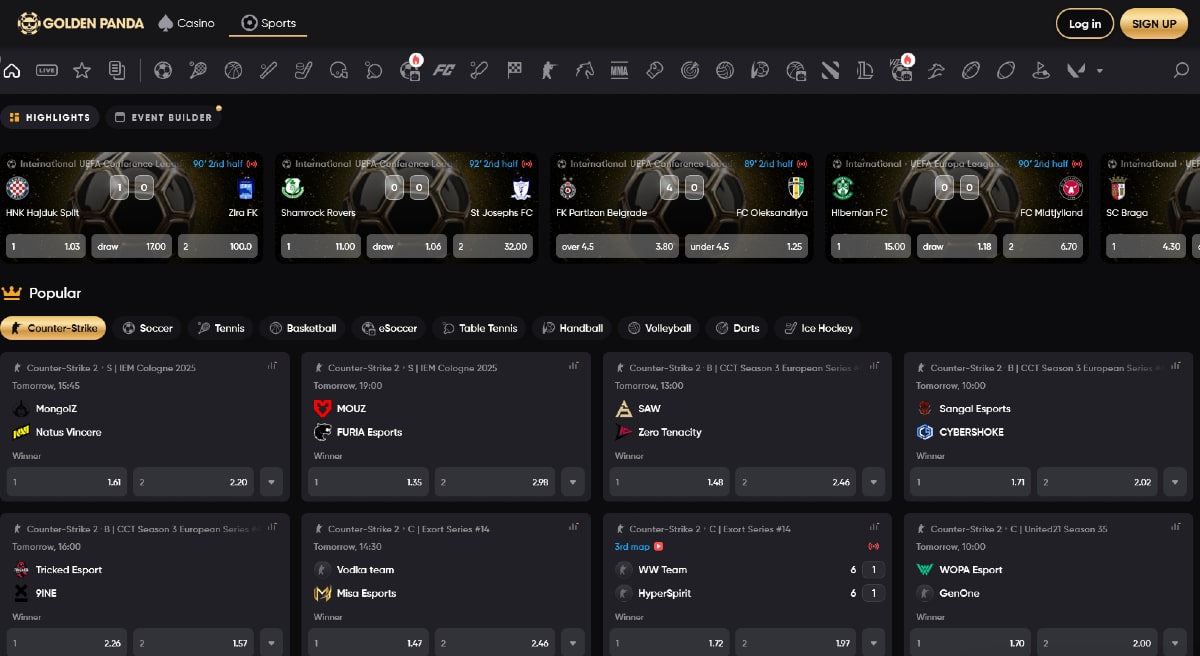Expand more markets for Vodka team vs Misa Esports

tap(573, 643)
